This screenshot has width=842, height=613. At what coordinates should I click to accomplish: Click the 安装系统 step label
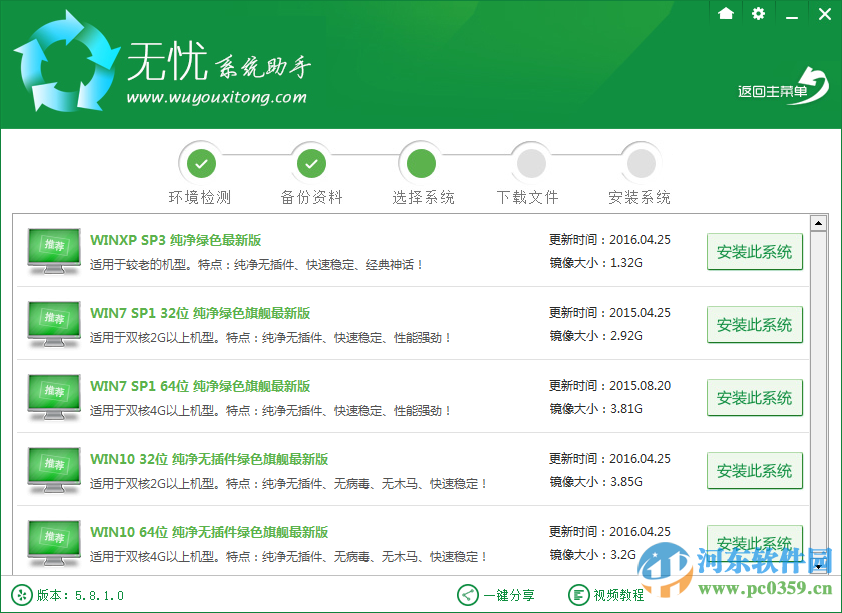pyautogui.click(x=639, y=197)
